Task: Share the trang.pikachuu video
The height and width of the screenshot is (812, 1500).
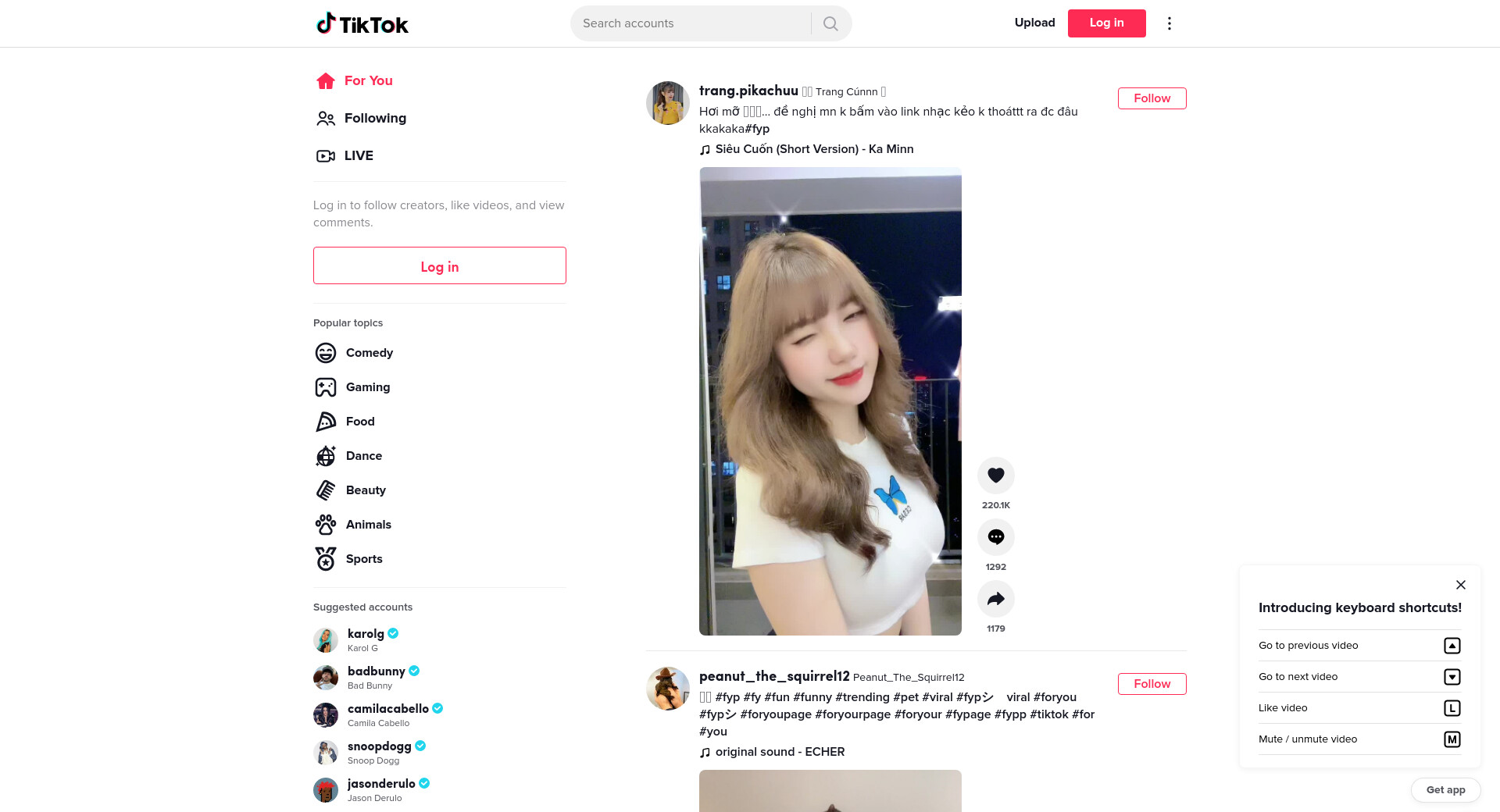Action: click(996, 599)
